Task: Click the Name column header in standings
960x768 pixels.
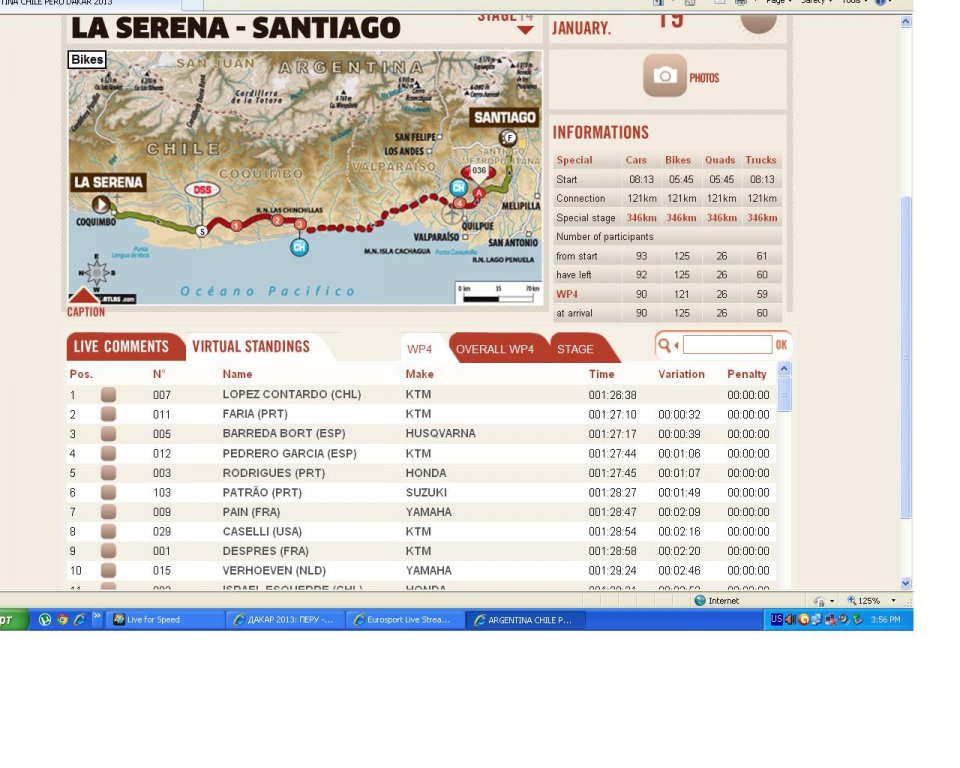Action: [238, 374]
